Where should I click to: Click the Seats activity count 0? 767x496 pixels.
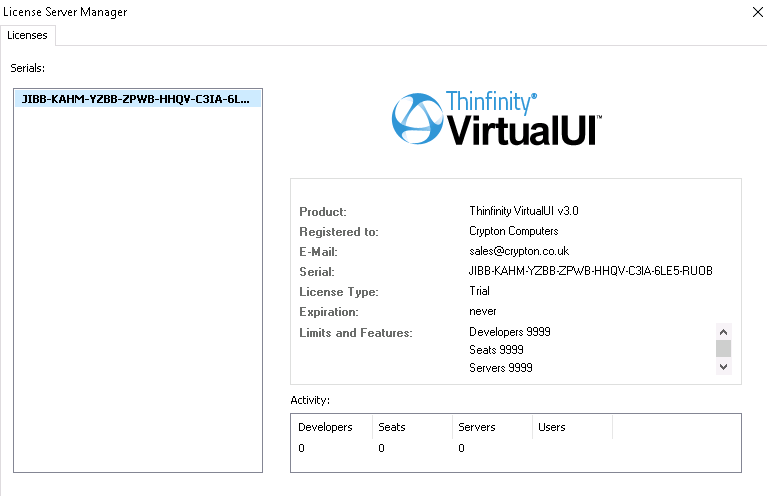[381, 448]
